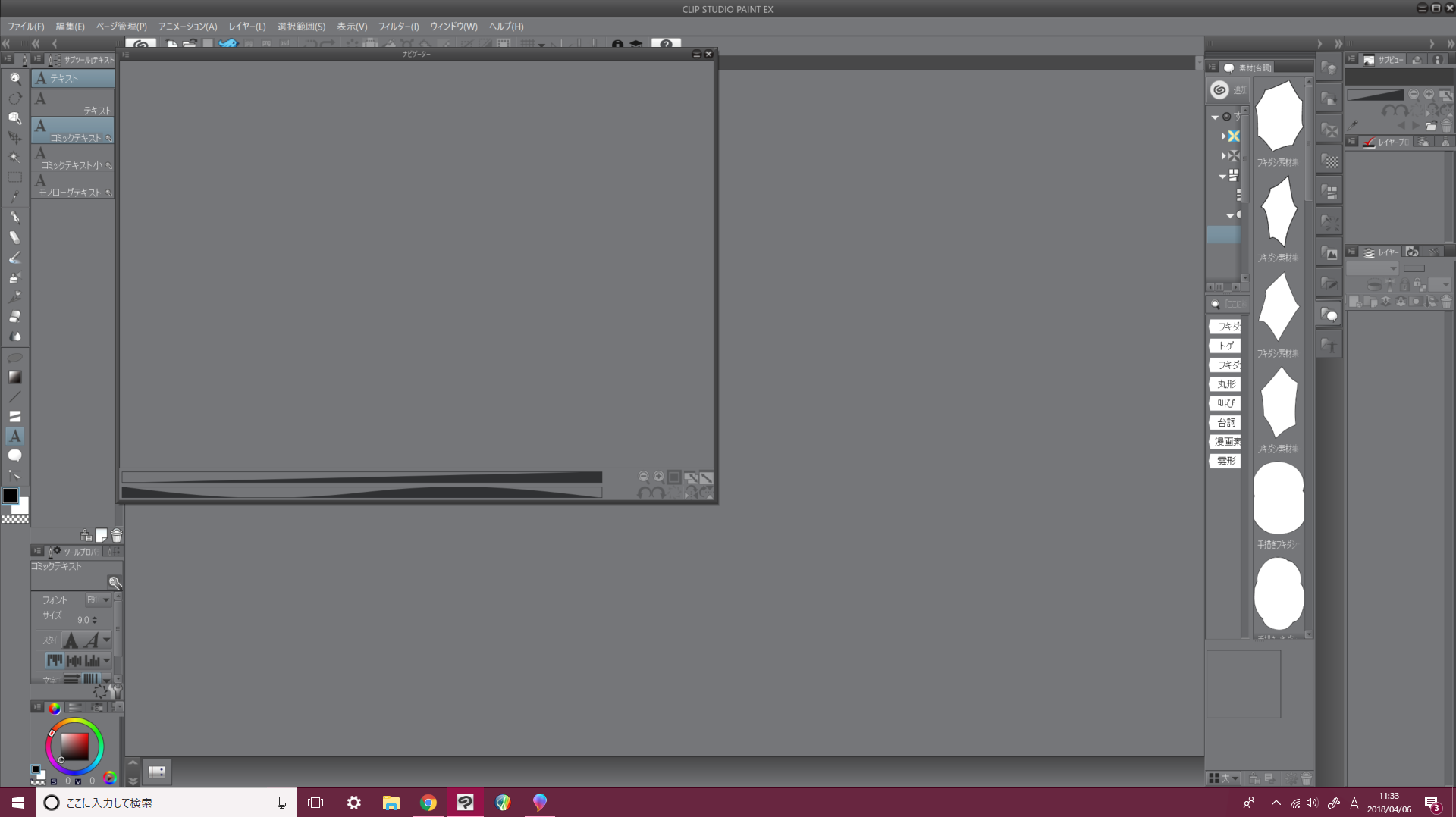
Task: Select the Text tool in the tool palette
Action: [x=14, y=436]
